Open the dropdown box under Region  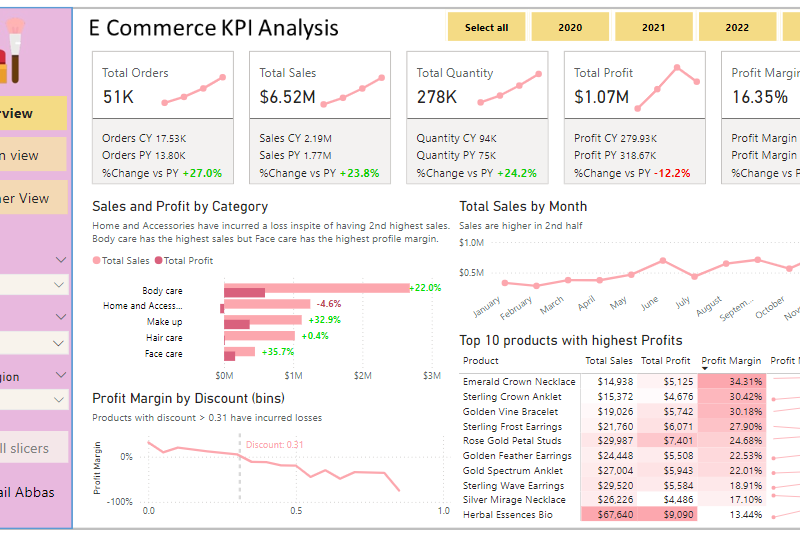(x=34, y=399)
